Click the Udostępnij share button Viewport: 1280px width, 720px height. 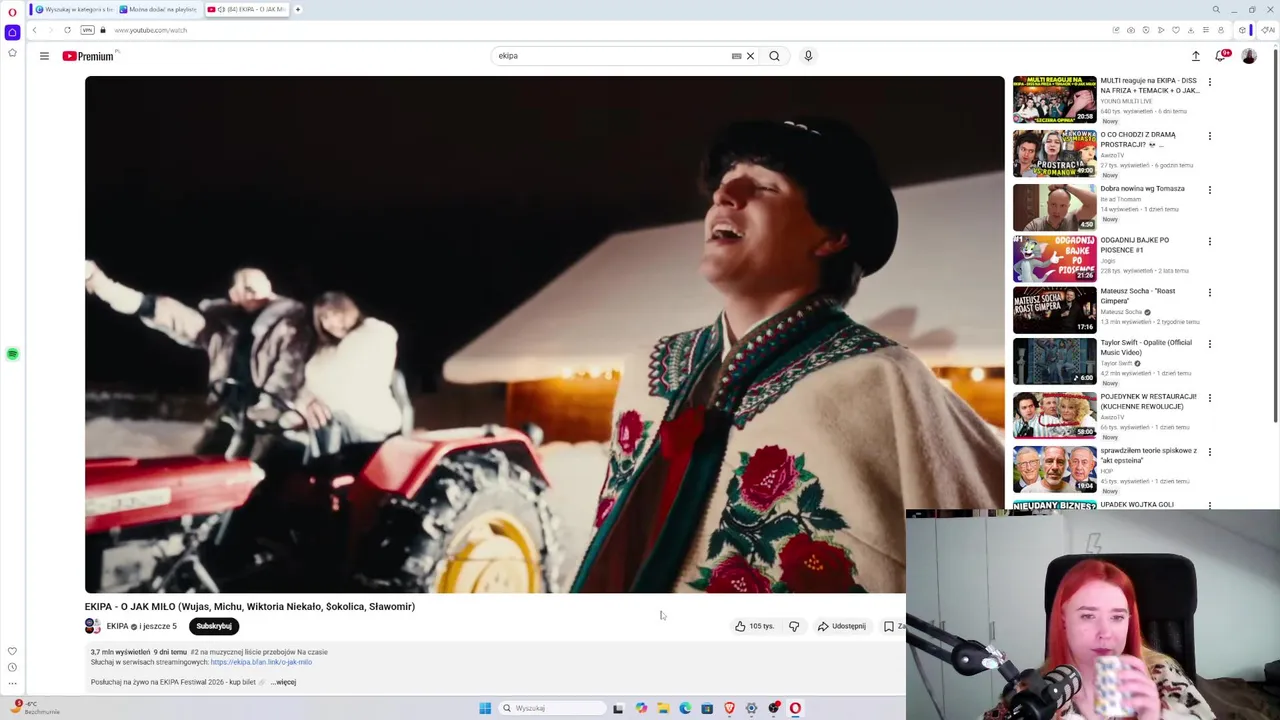click(841, 626)
